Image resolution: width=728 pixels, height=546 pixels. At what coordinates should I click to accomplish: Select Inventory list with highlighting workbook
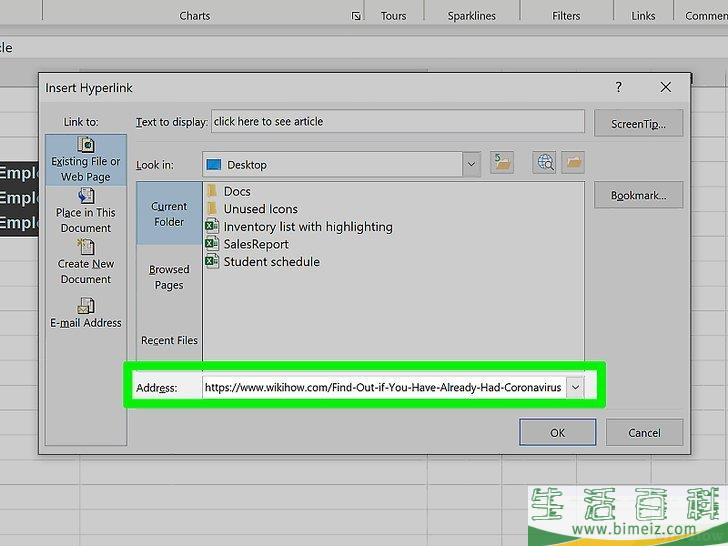[x=299, y=227]
